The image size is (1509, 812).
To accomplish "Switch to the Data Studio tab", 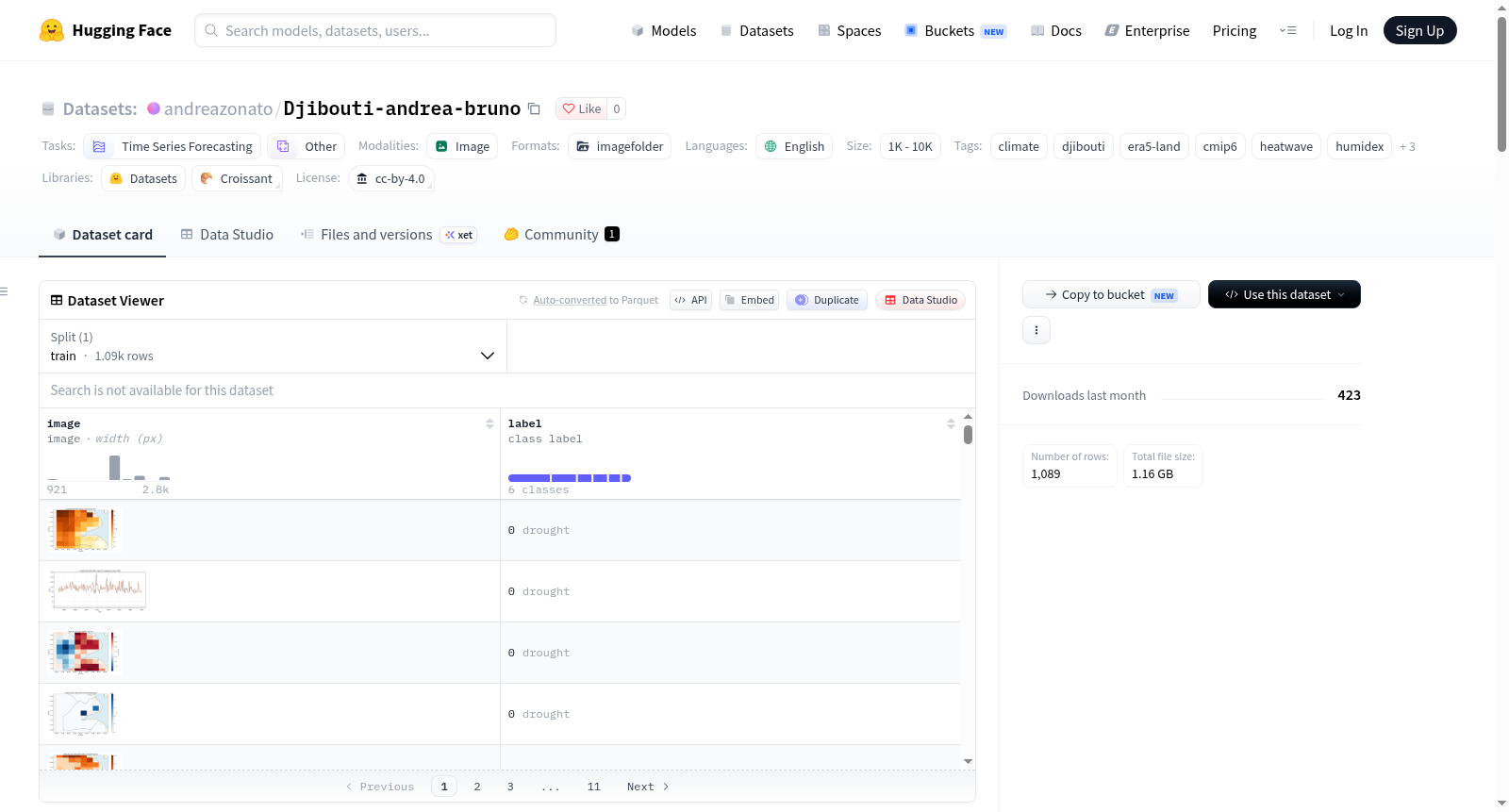I will pyautogui.click(x=227, y=235).
